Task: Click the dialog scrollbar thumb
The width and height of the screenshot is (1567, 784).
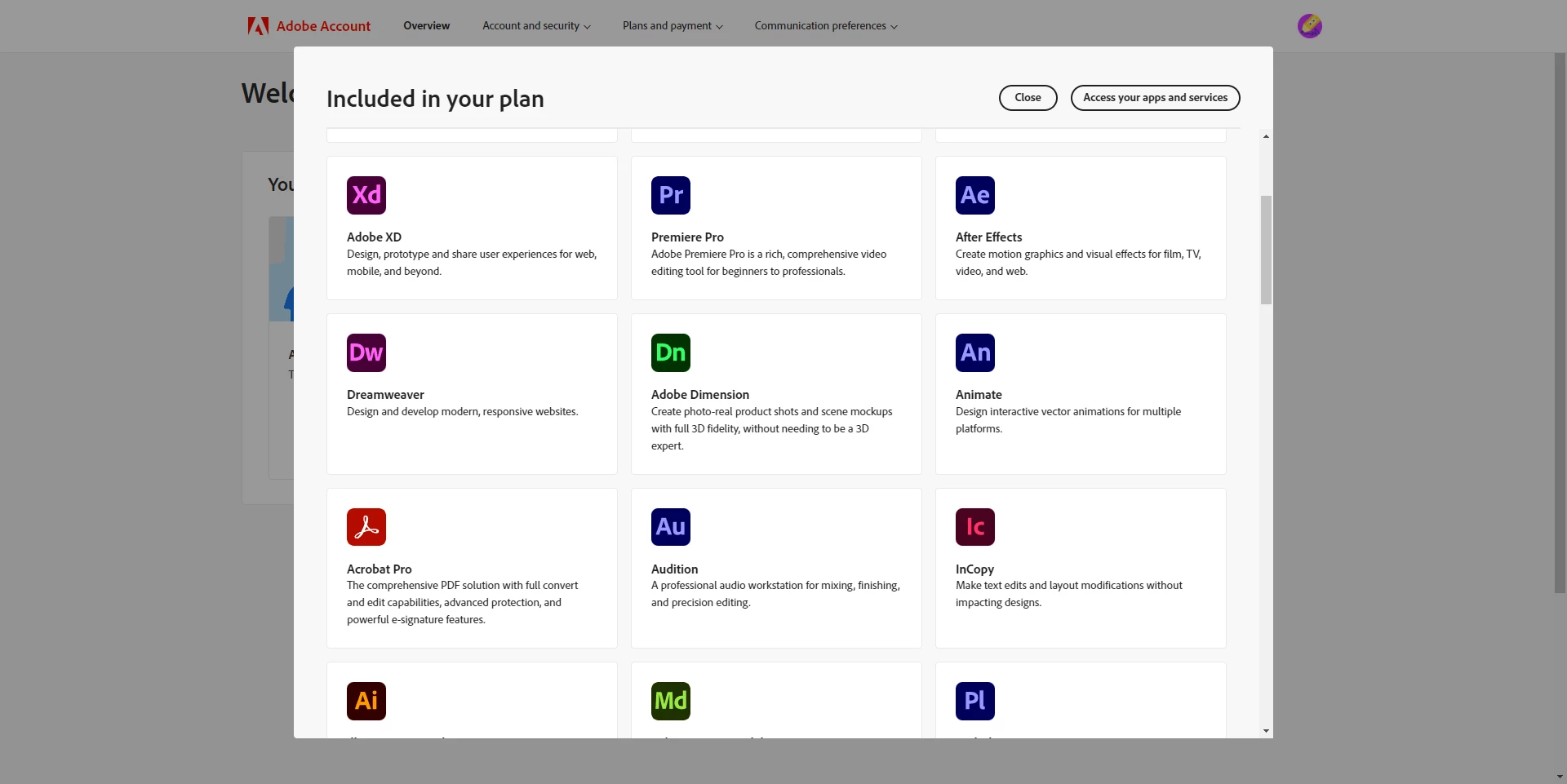Action: (x=1266, y=250)
